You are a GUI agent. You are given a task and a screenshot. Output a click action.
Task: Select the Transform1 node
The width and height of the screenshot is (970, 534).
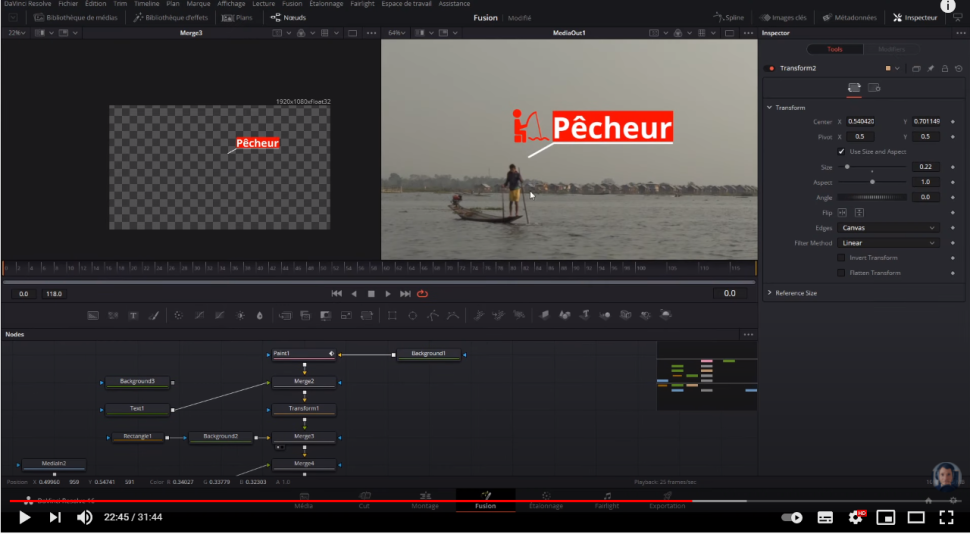click(x=304, y=409)
